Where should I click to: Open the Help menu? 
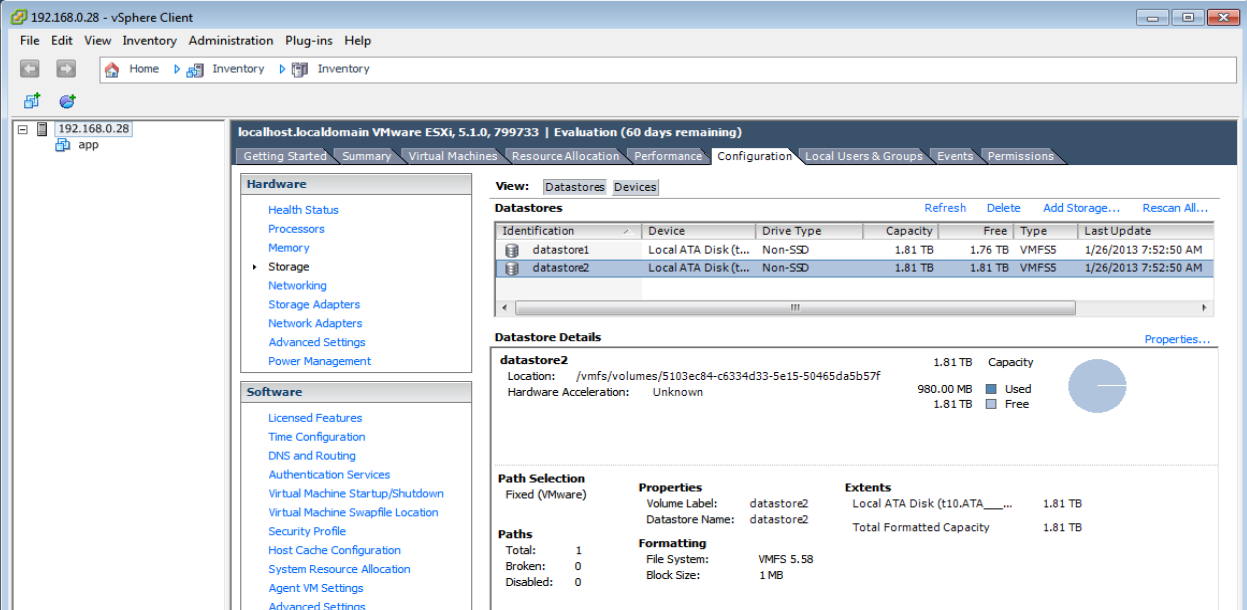point(358,41)
